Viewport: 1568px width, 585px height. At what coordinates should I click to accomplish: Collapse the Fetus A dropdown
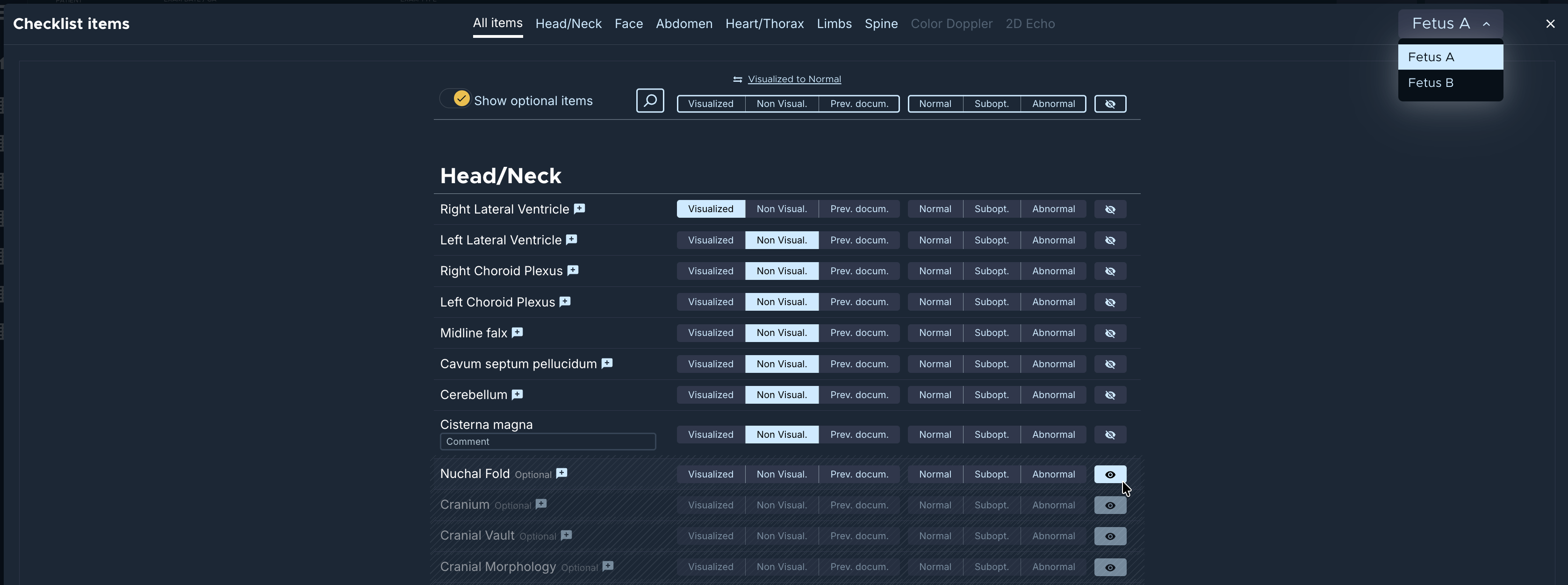1451,24
